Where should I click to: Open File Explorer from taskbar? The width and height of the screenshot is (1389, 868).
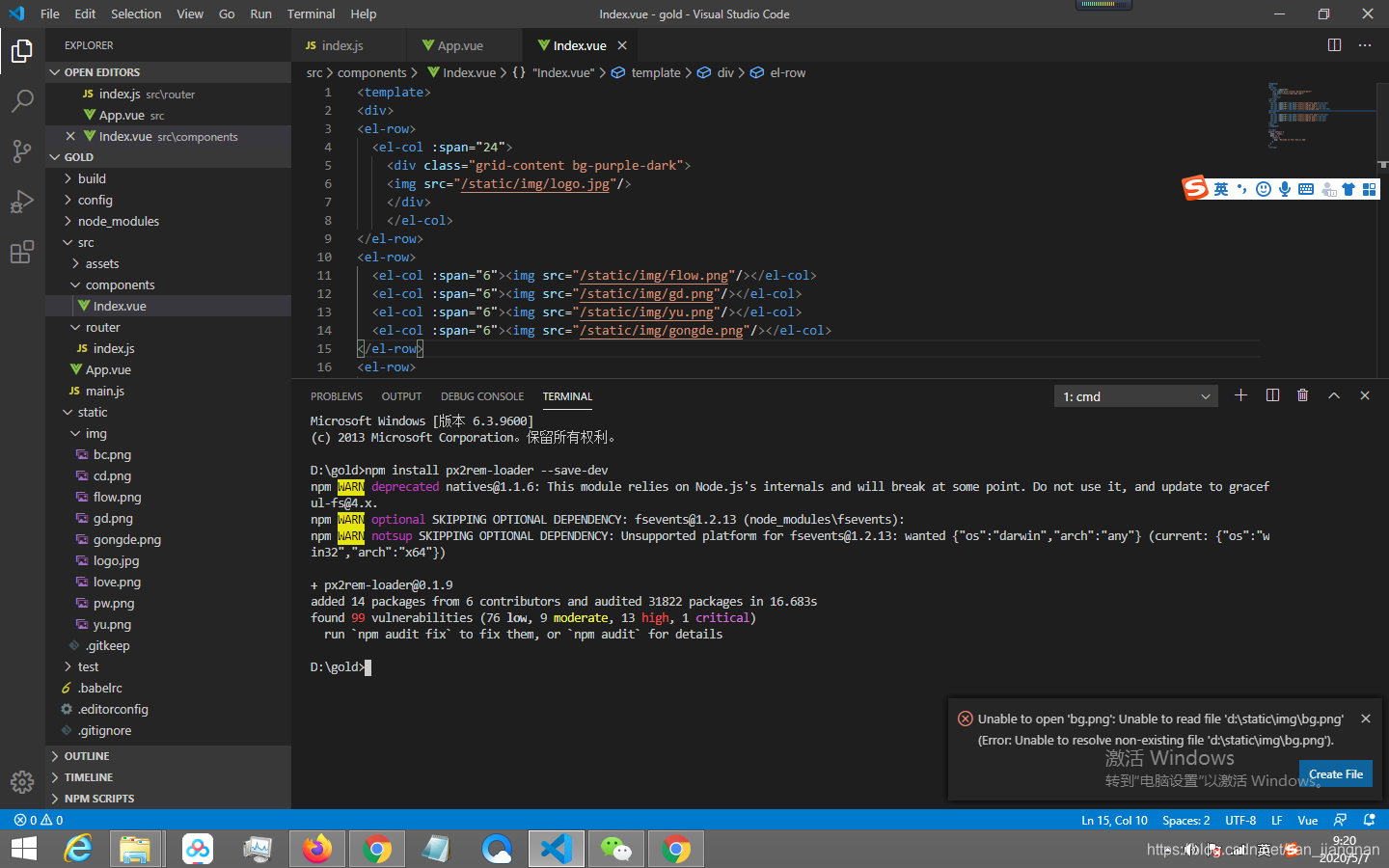point(136,849)
